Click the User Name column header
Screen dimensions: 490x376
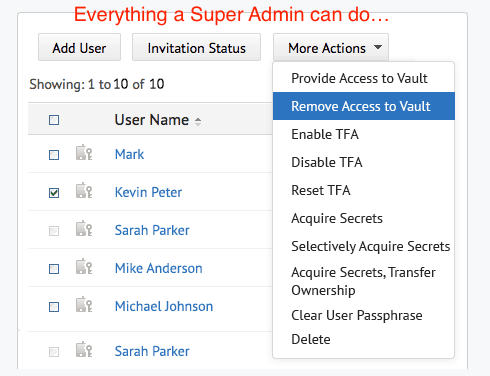tap(152, 120)
